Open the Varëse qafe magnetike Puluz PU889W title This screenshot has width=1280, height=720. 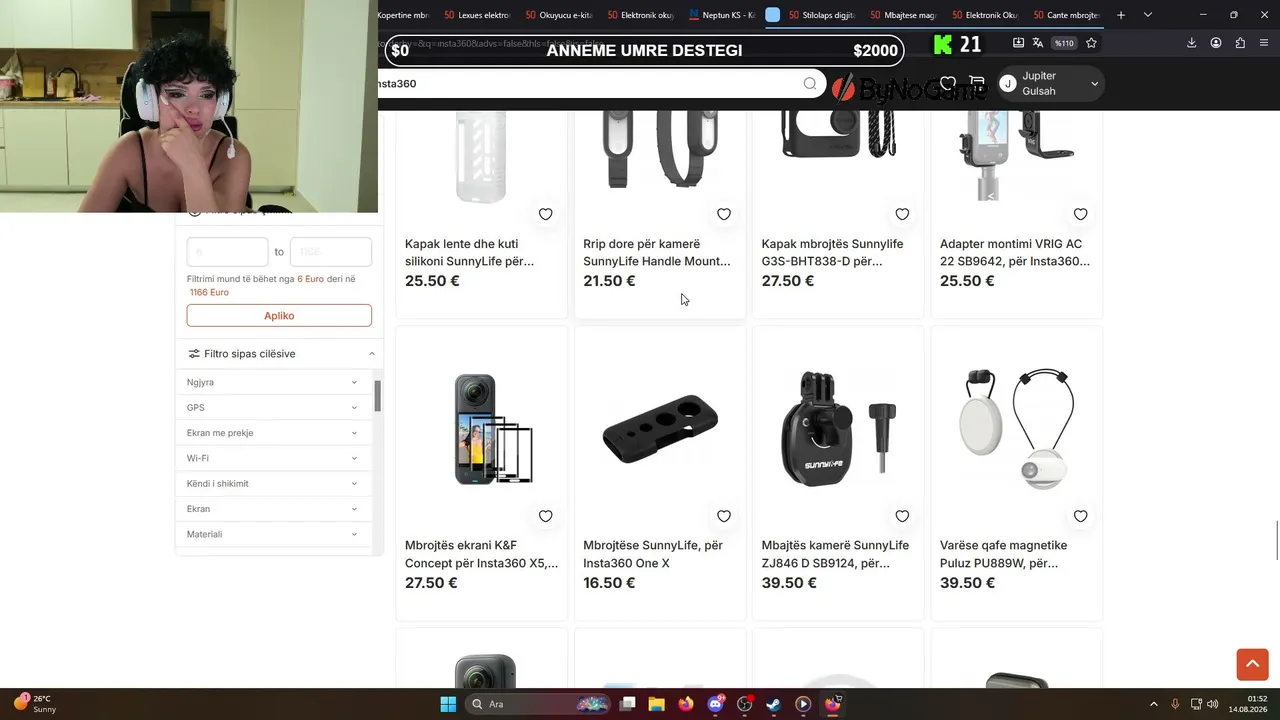[1003, 555]
